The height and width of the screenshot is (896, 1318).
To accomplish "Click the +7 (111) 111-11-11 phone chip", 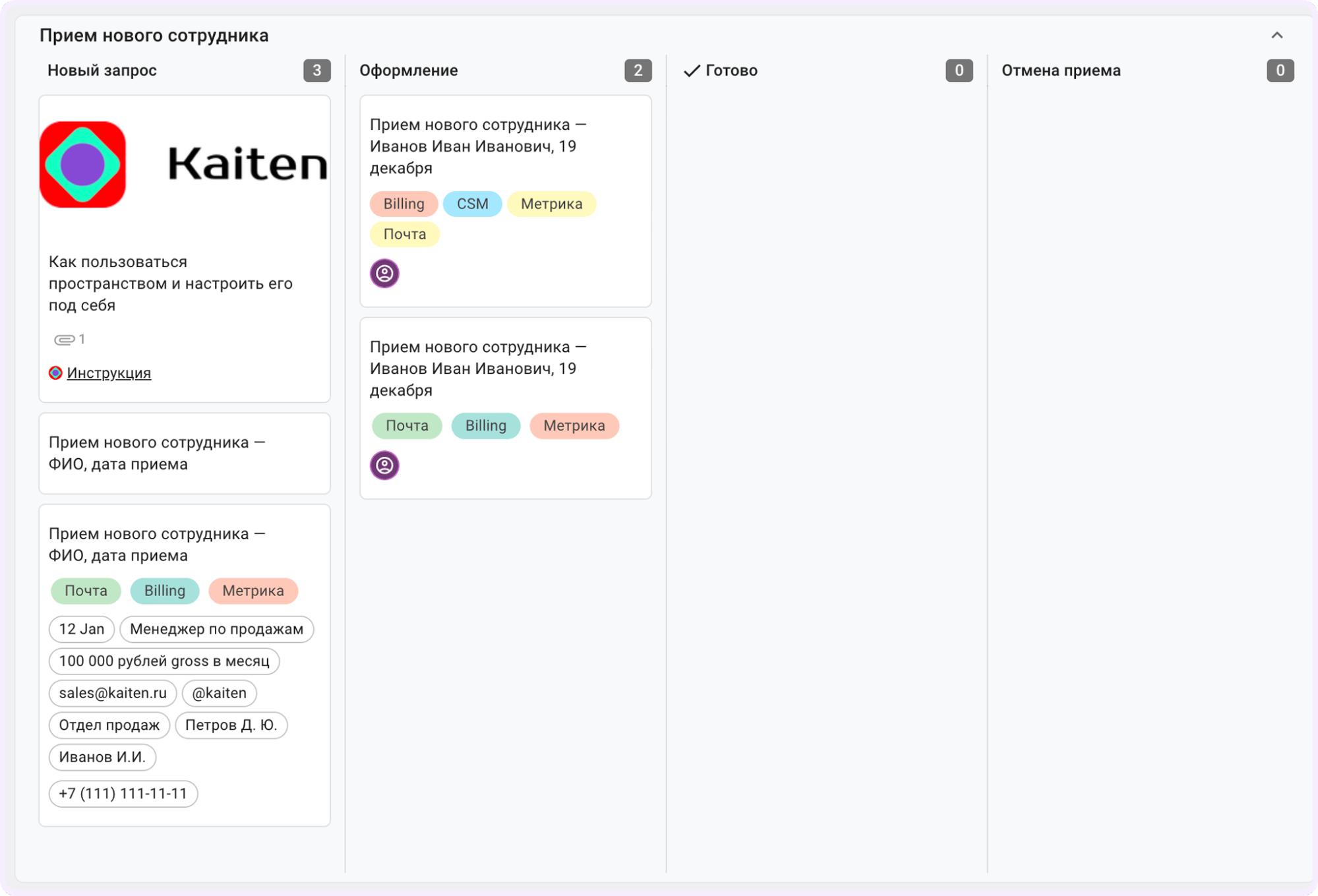I will (x=123, y=793).
